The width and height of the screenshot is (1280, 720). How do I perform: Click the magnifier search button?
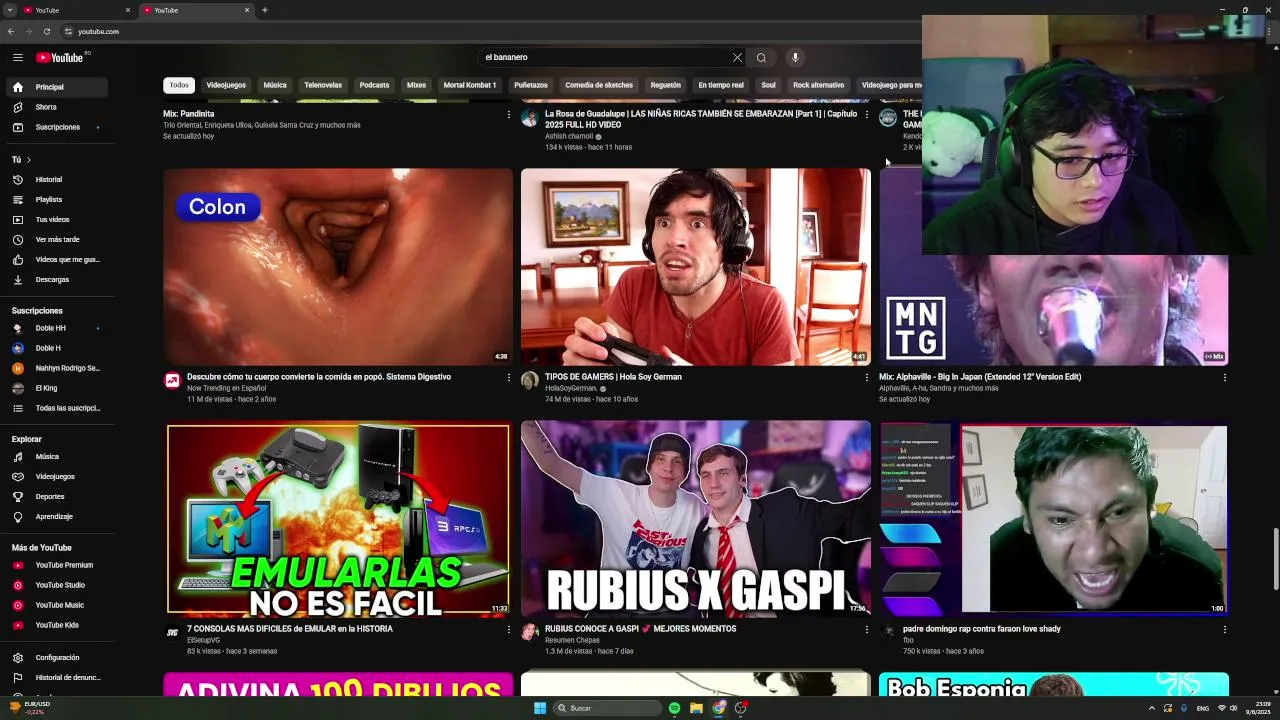(x=761, y=57)
